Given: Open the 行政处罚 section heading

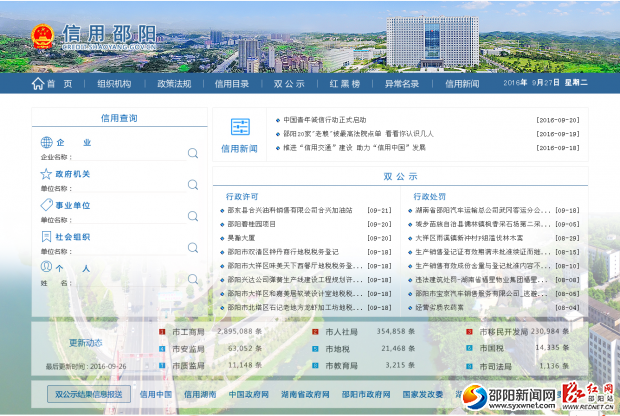Looking at the screenshot, I should point(429,197).
